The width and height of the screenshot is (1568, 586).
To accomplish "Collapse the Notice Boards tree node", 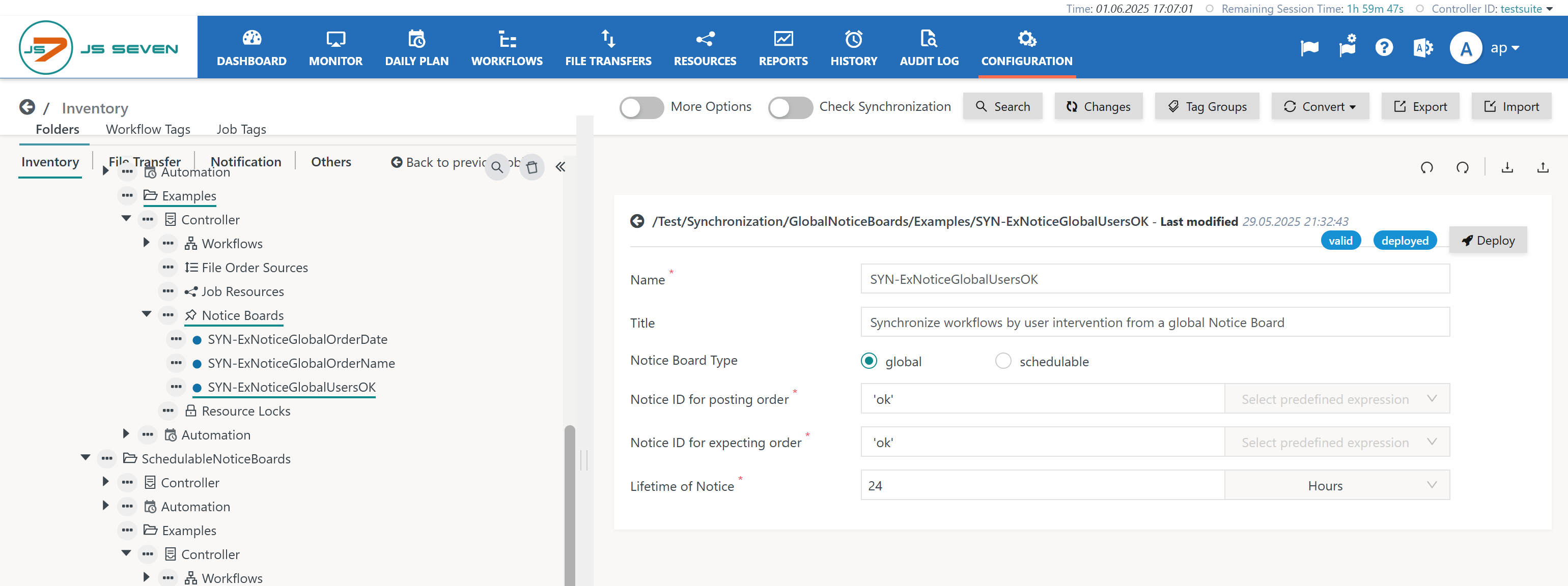I will (x=147, y=314).
